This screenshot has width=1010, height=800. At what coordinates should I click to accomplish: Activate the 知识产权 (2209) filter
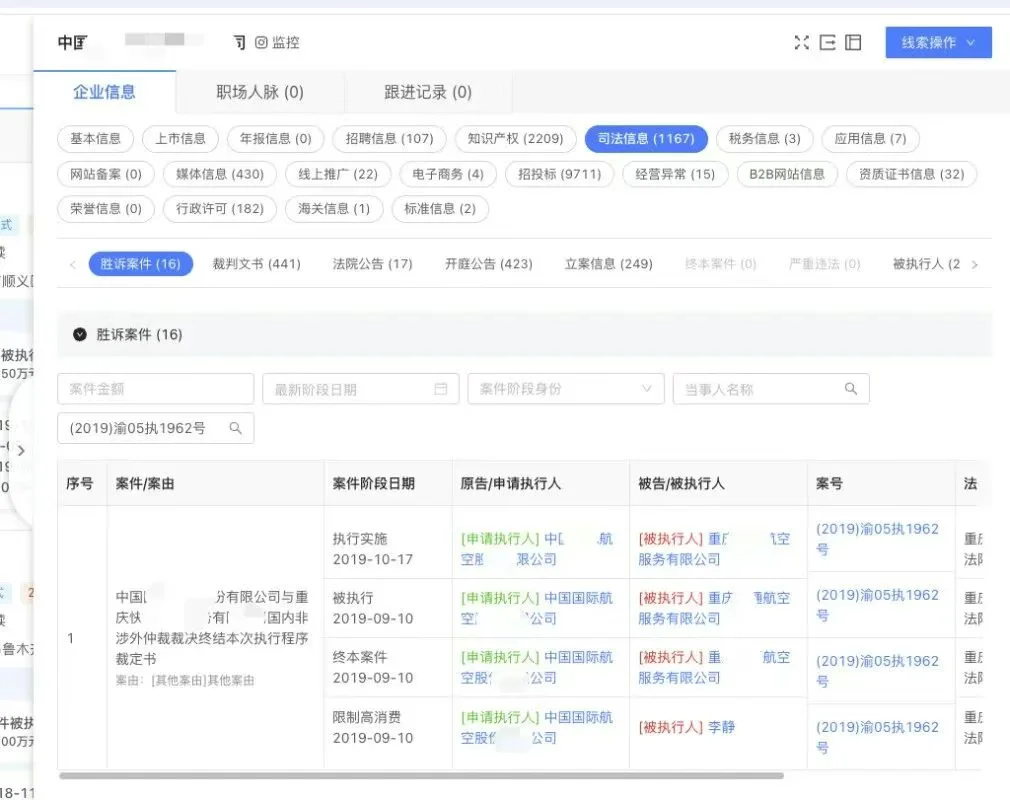click(x=515, y=139)
